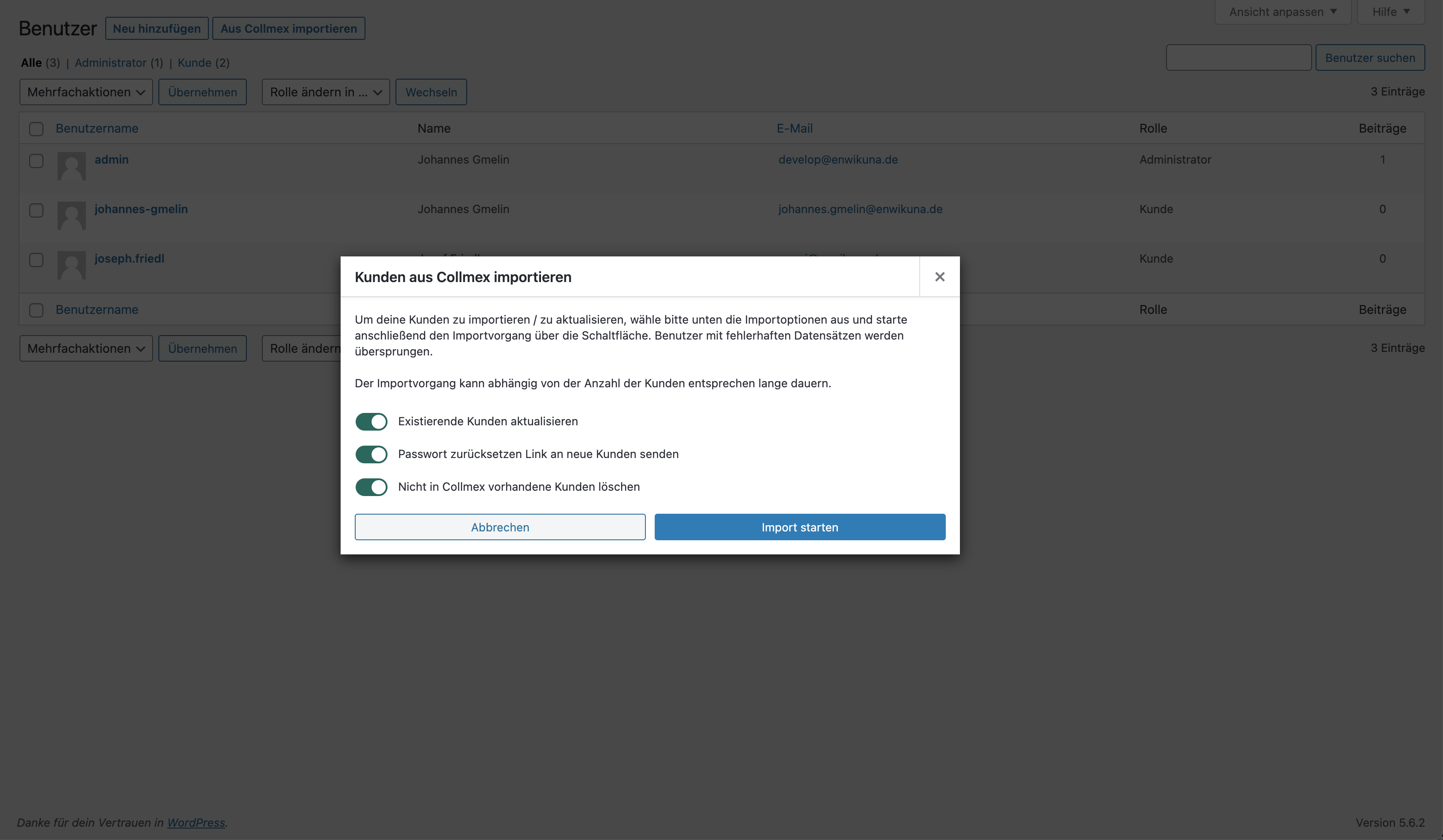The height and width of the screenshot is (840, 1443).
Task: Click the top Übernehmen button
Action: [203, 92]
